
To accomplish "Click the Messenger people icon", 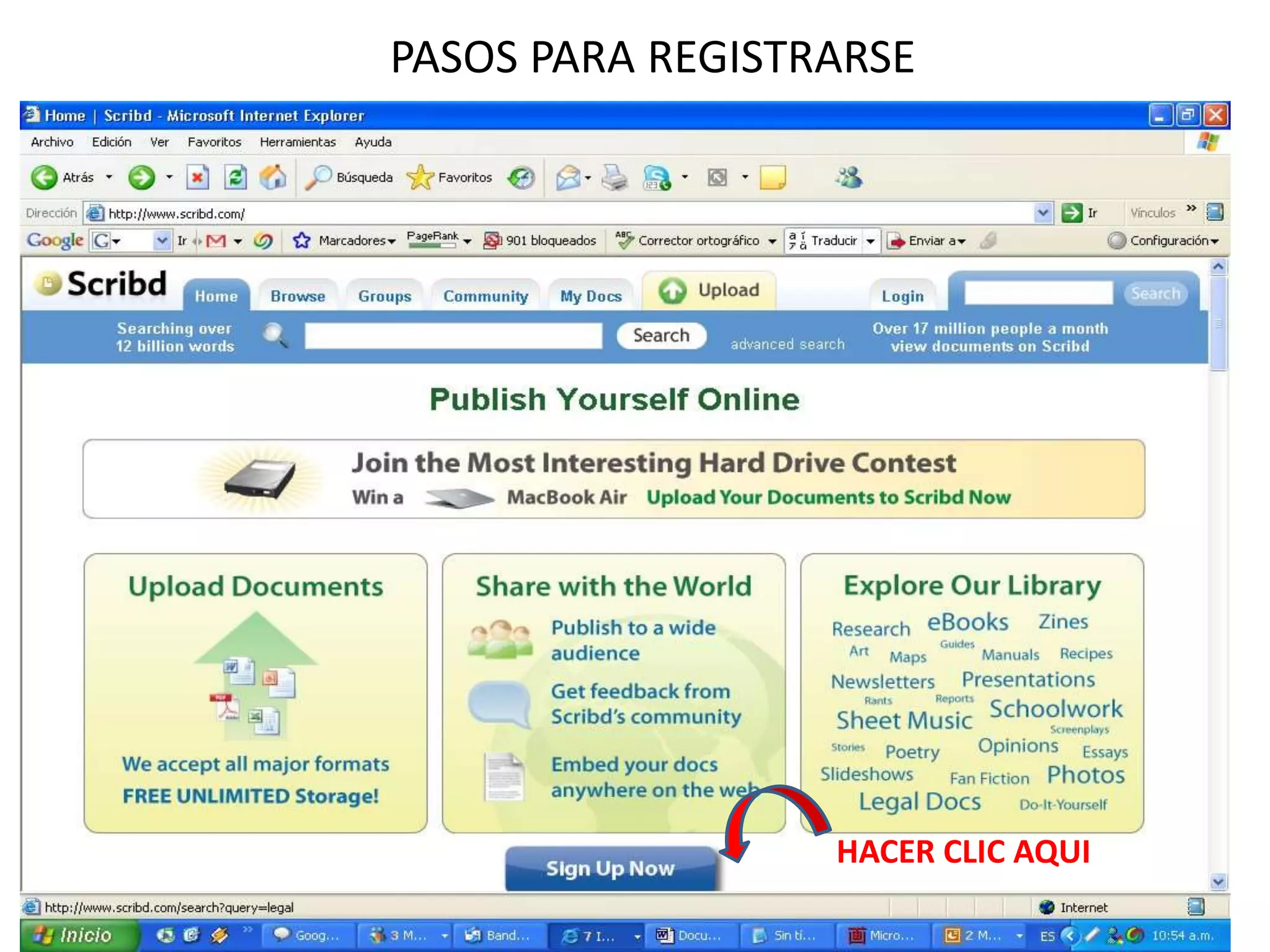I will click(x=848, y=178).
